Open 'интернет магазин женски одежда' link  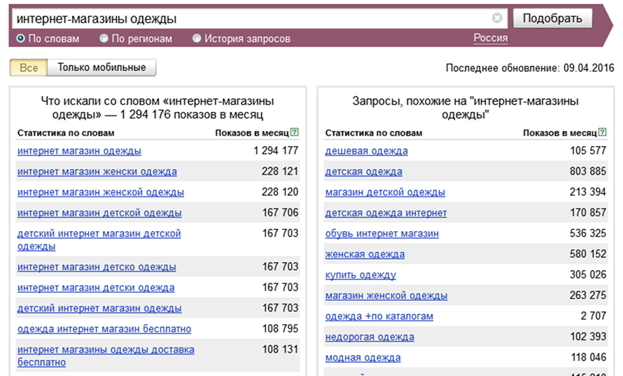pos(97,172)
